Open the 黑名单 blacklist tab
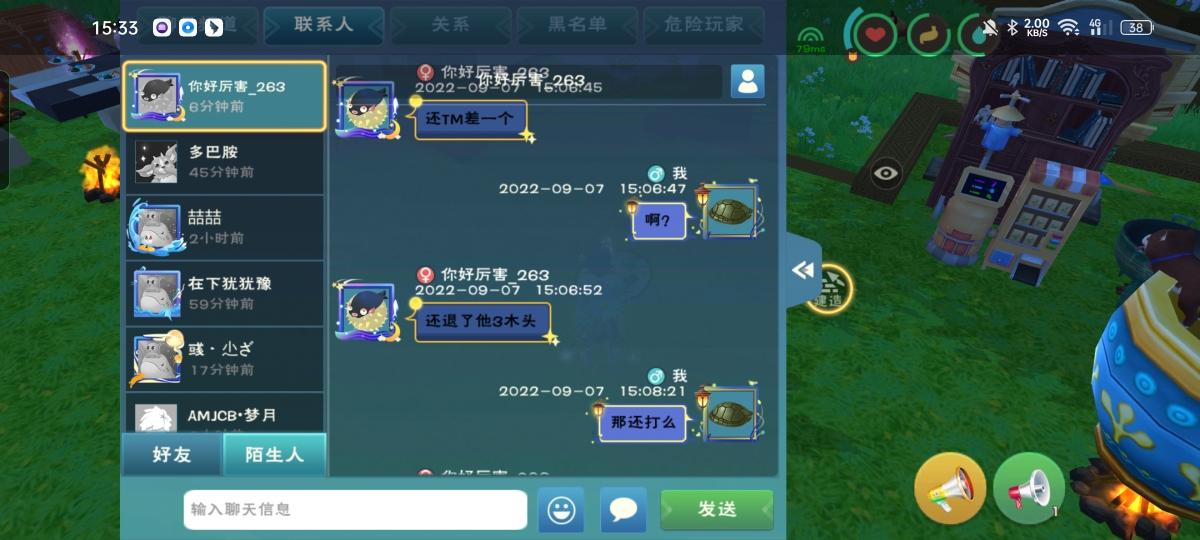1200x540 pixels. click(578, 25)
